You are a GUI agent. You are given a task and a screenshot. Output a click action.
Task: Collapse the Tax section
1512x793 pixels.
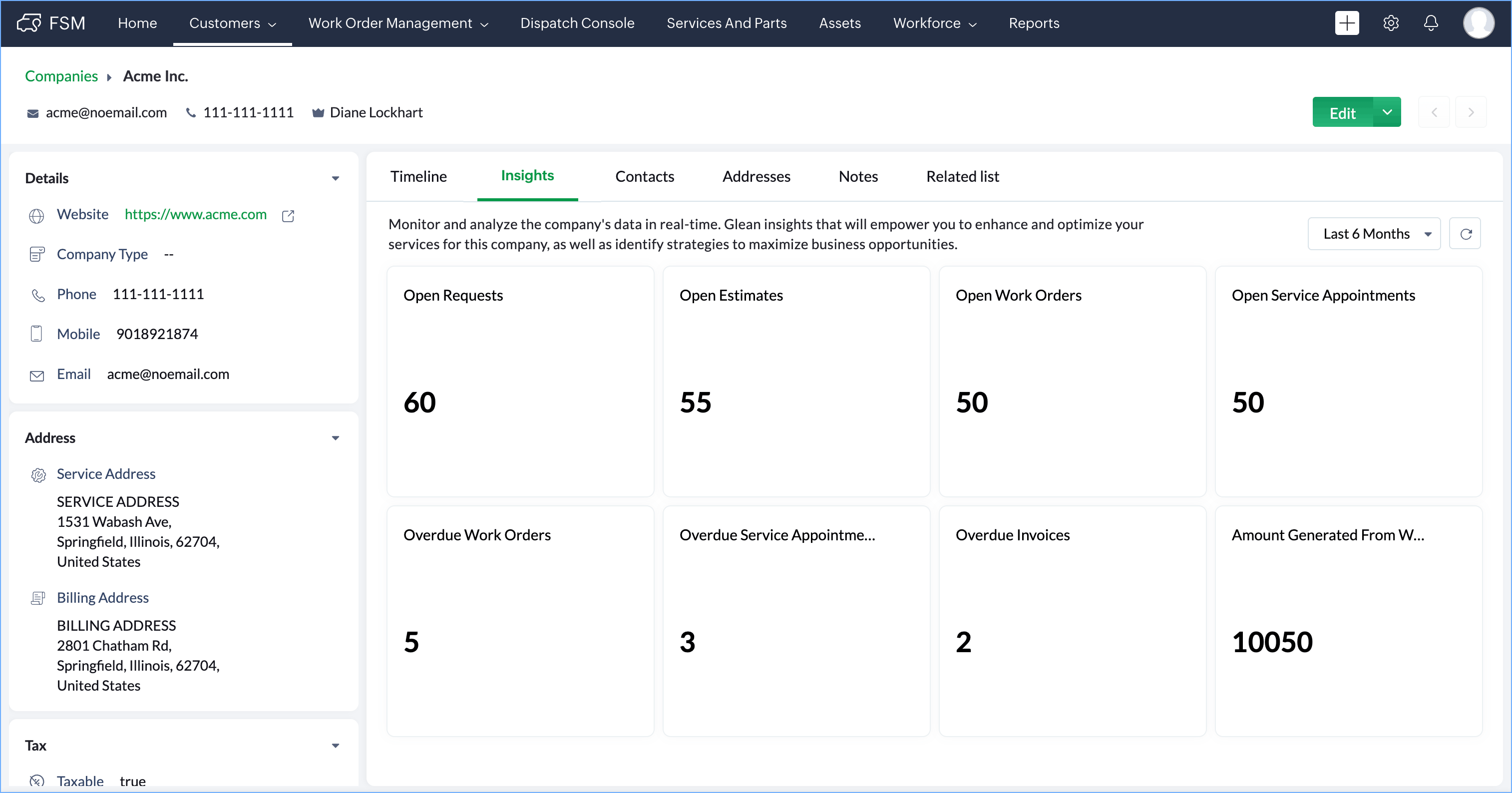(335, 746)
